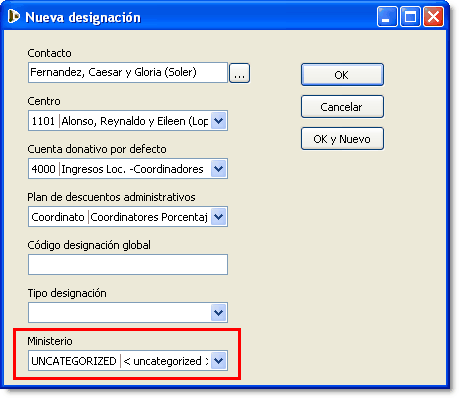
Task: Click into the Contacto text field
Action: (x=128, y=72)
